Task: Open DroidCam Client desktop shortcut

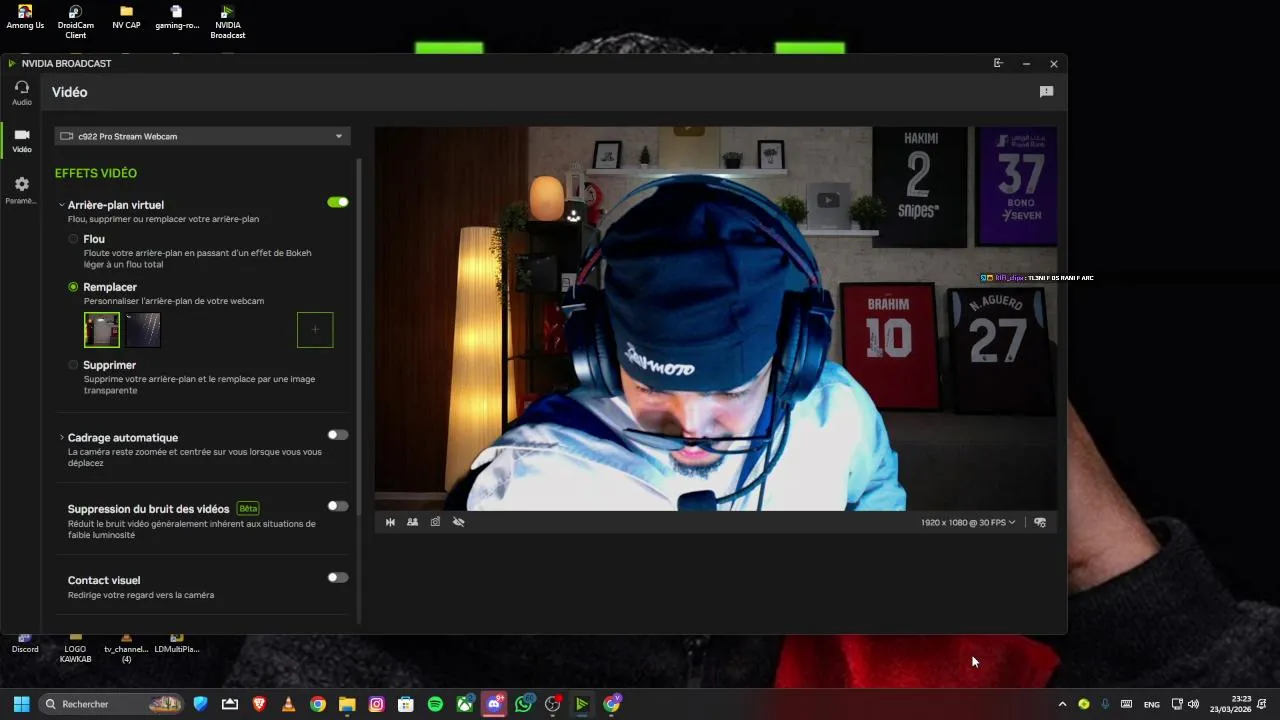Action: (76, 22)
